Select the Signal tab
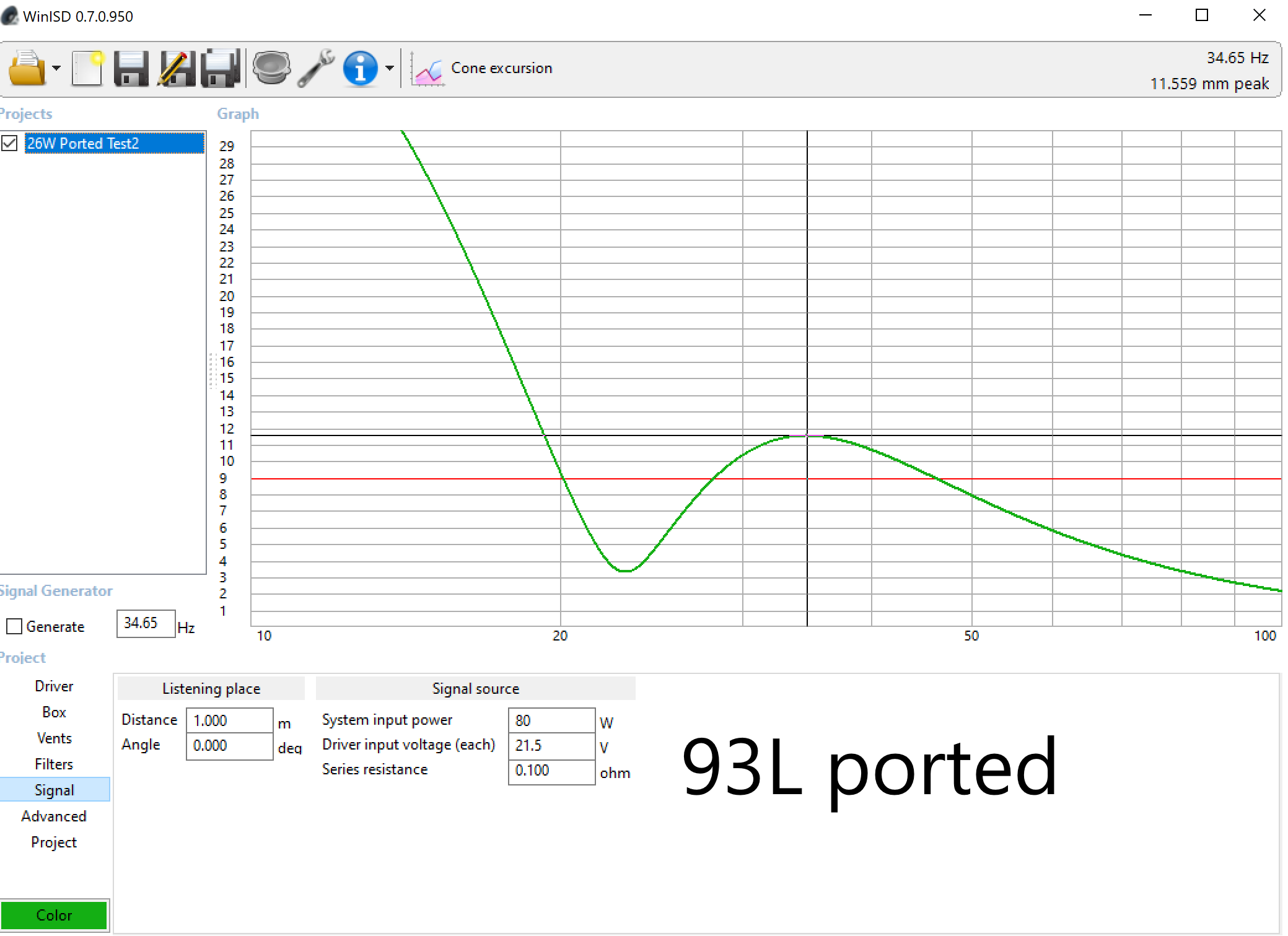 [54, 790]
